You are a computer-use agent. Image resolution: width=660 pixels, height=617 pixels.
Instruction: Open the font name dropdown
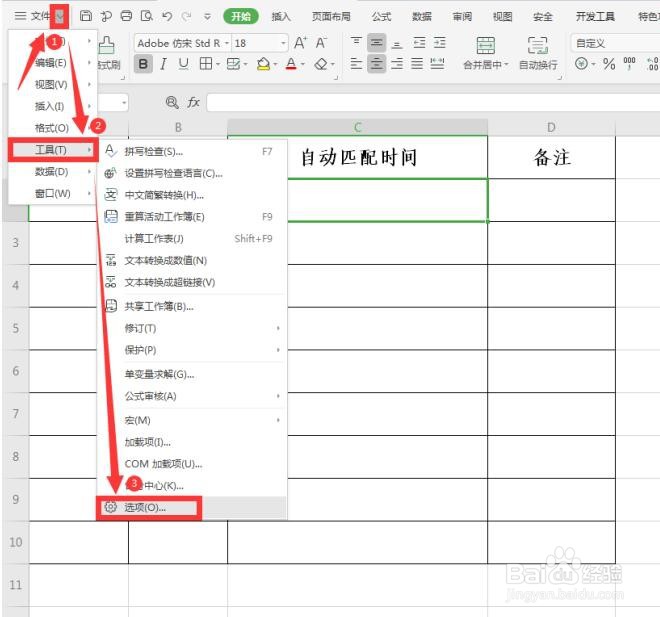tap(227, 43)
